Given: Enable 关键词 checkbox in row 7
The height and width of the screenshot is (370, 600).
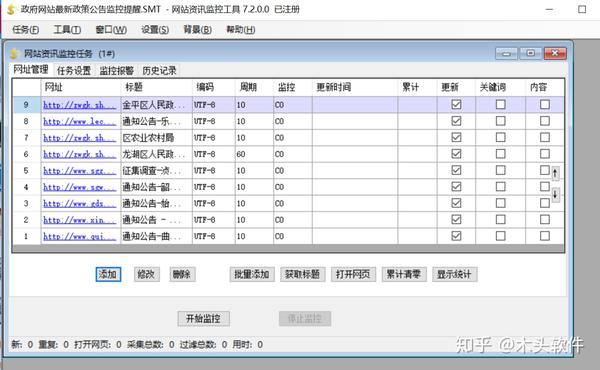Looking at the screenshot, I should pos(501,137).
